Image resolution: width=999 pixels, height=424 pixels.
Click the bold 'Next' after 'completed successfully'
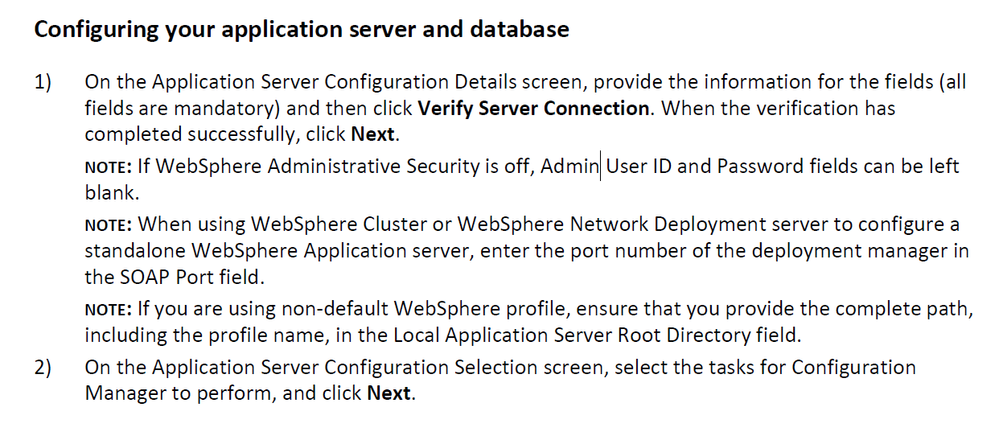pyautogui.click(x=374, y=135)
